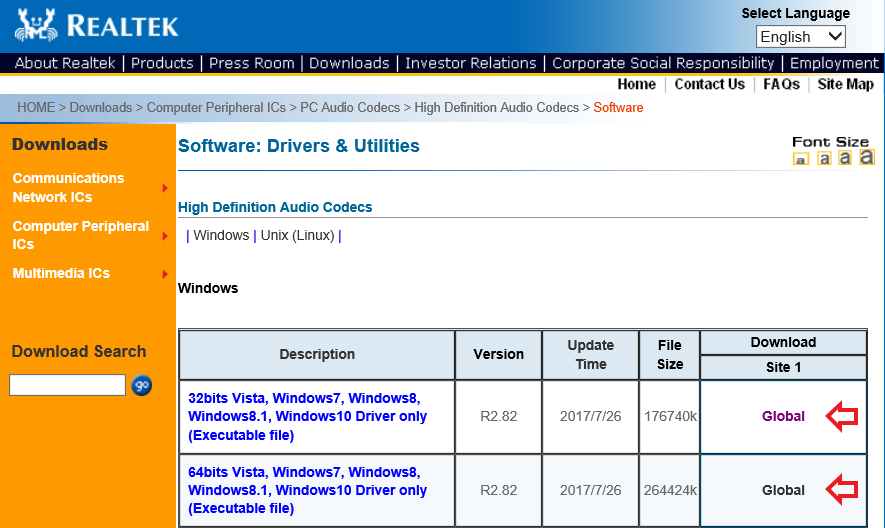The width and height of the screenshot is (885, 528).
Task: Download 32bits driver from Global site
Action: click(783, 416)
